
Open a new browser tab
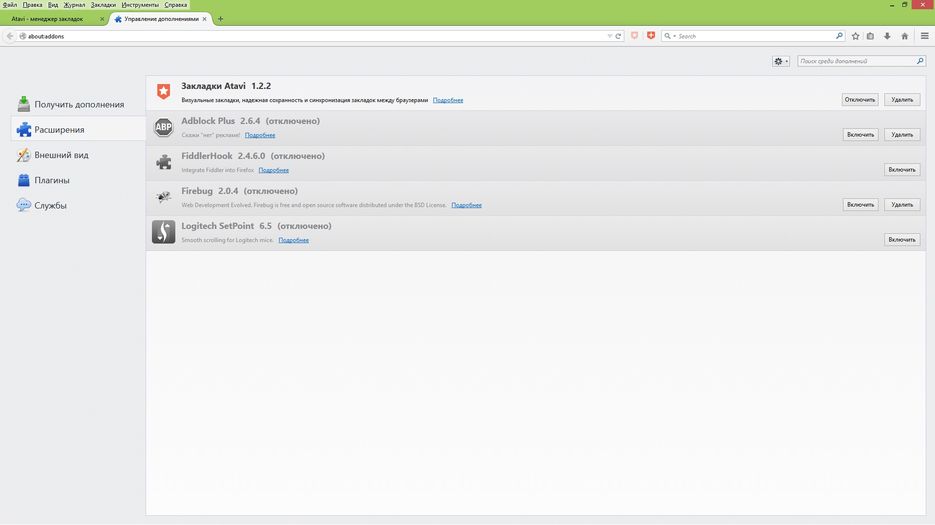(x=220, y=19)
